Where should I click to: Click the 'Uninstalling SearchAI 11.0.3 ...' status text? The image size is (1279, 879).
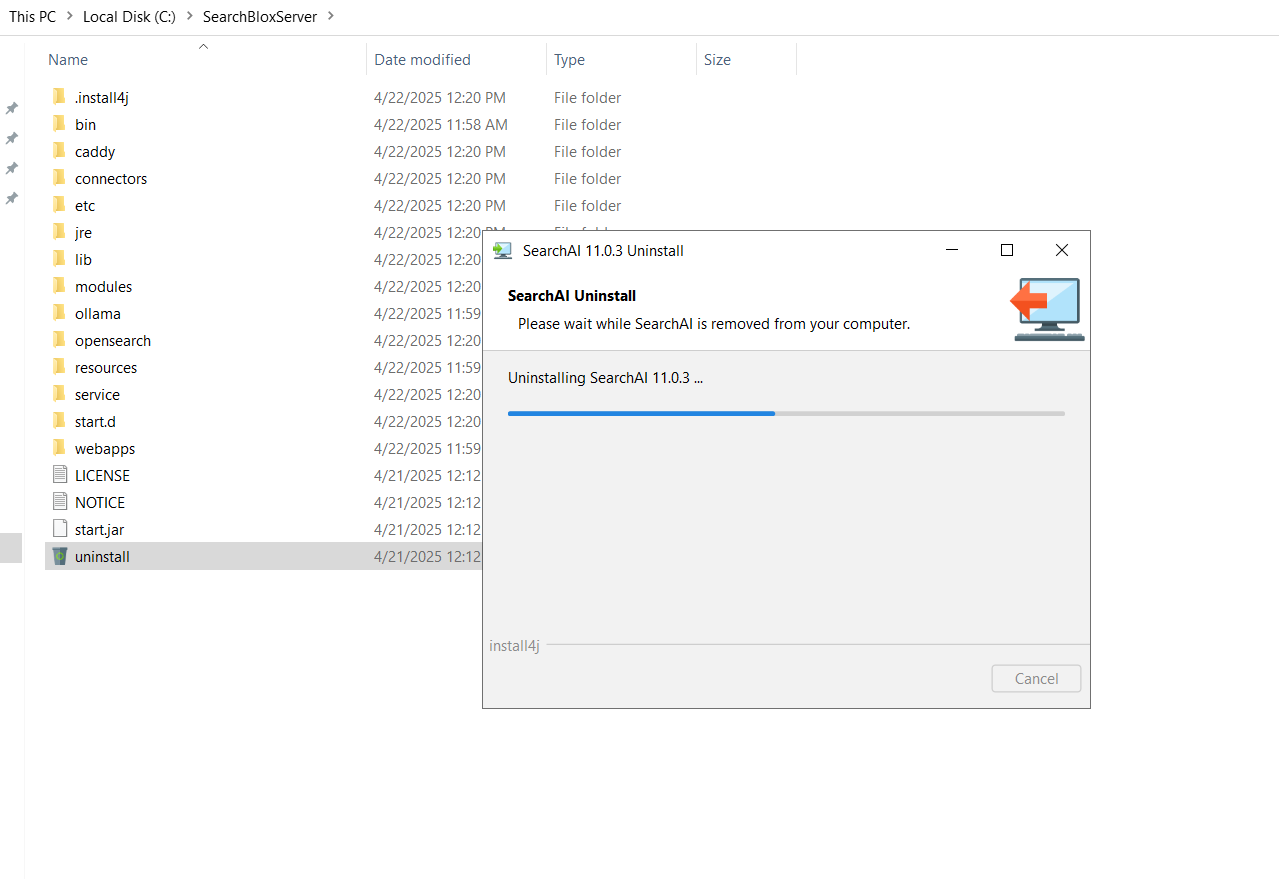[x=605, y=378]
